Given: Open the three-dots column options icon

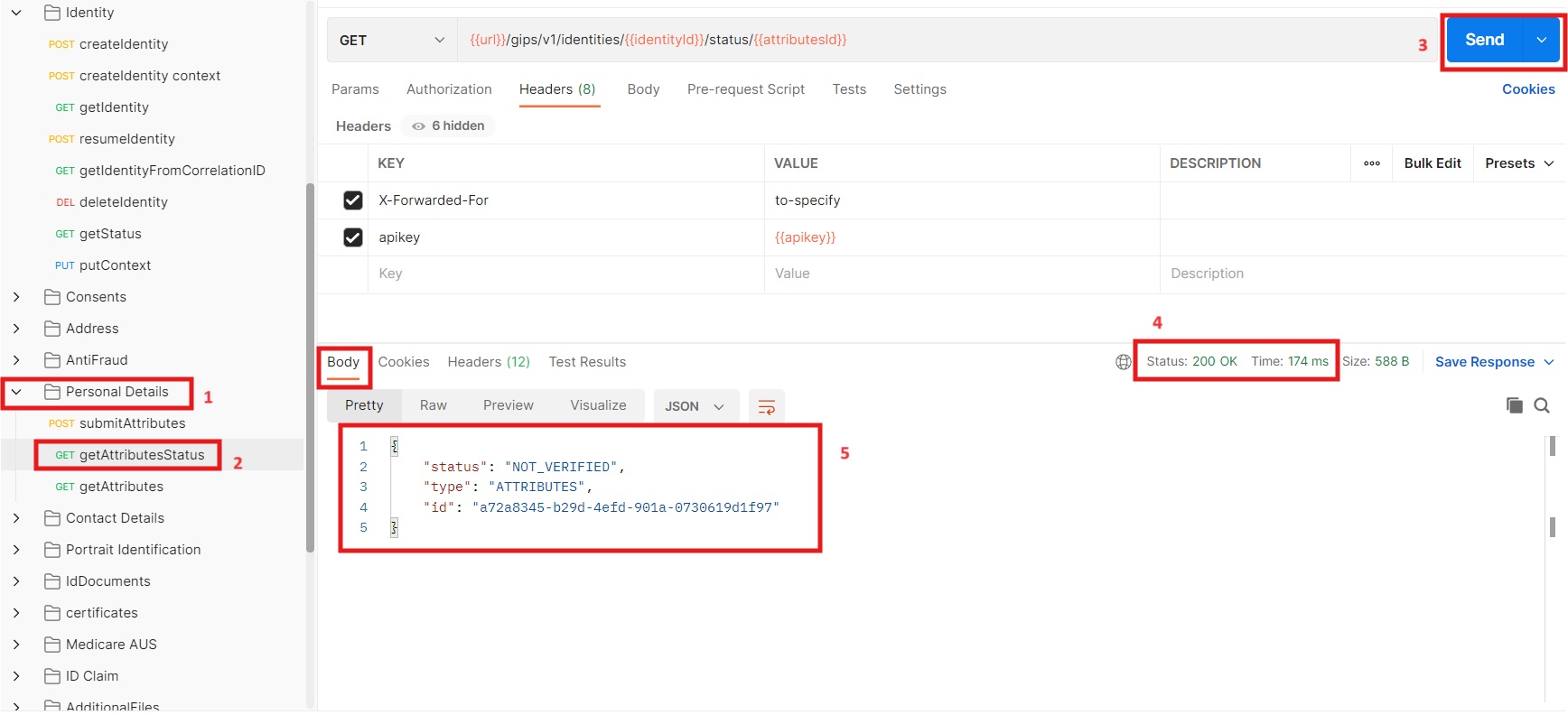Looking at the screenshot, I should click(x=1371, y=163).
